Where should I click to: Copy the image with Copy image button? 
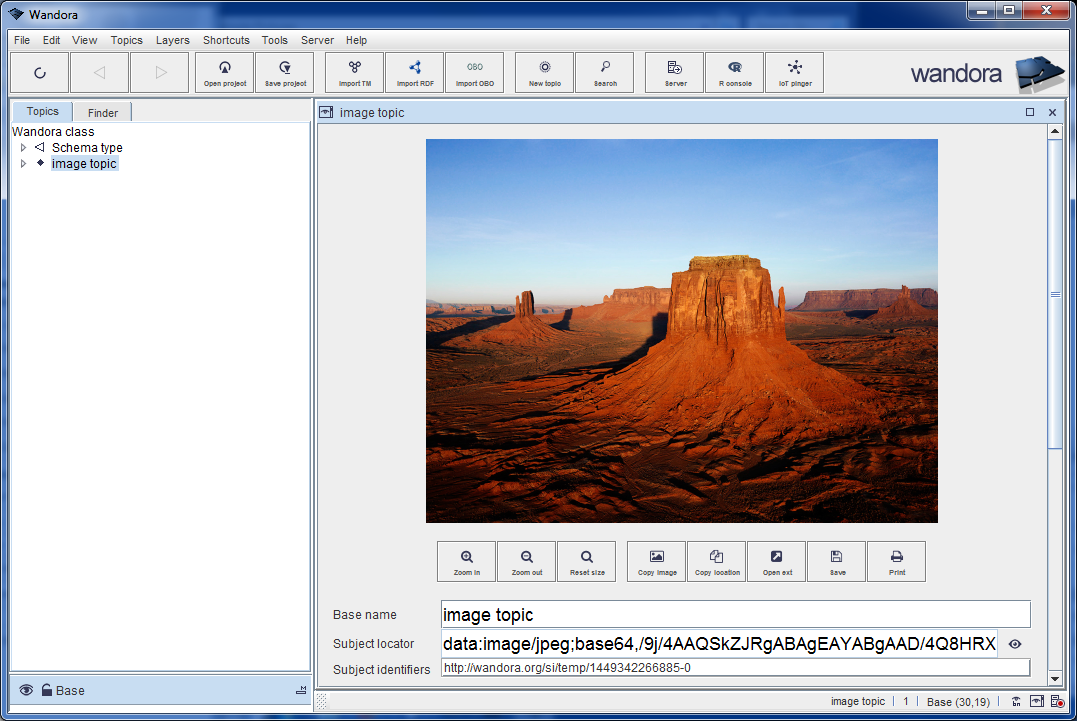tap(656, 561)
